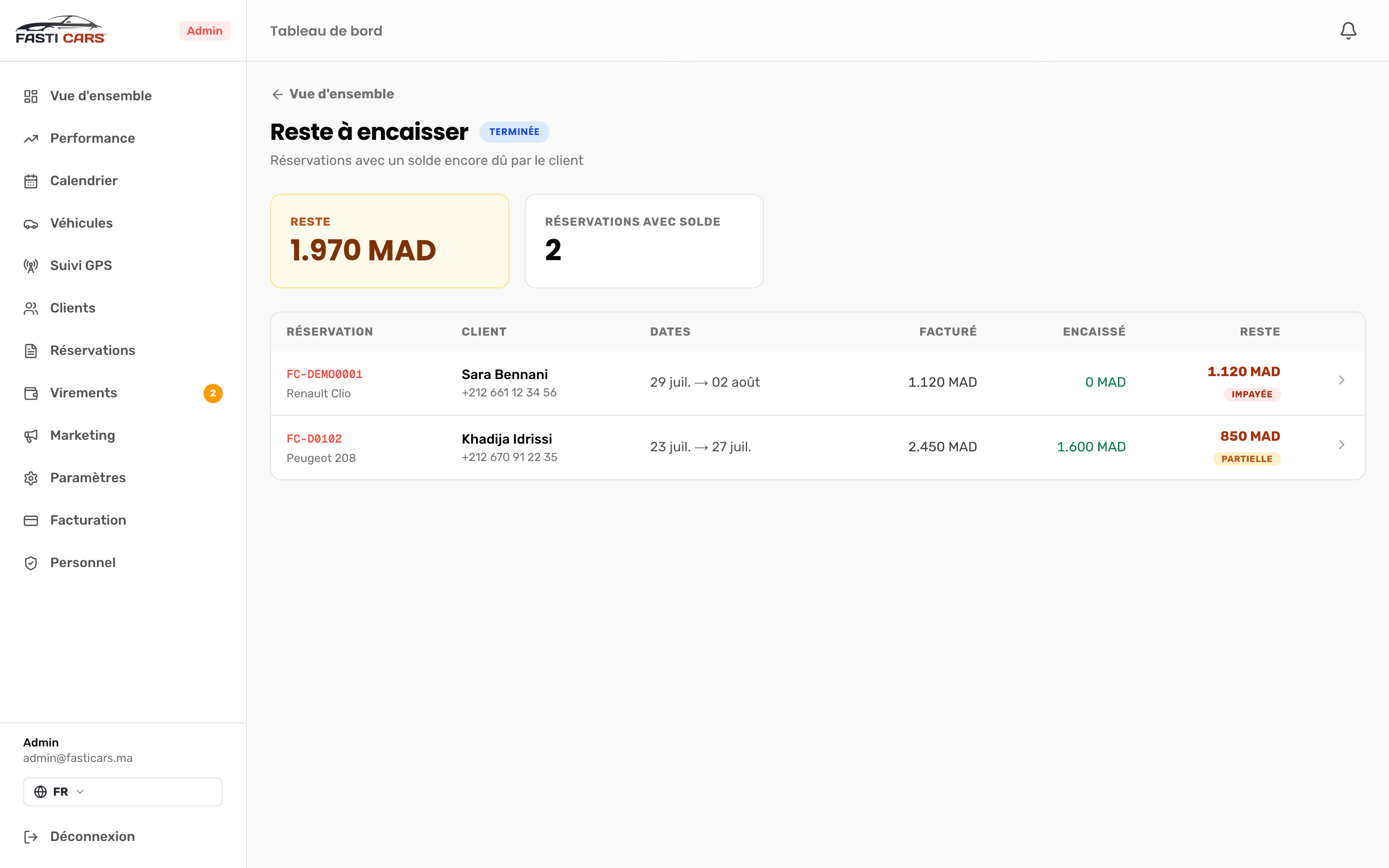1389x868 pixels.
Task: Click the Suivi GPS antenna icon
Action: (31, 266)
